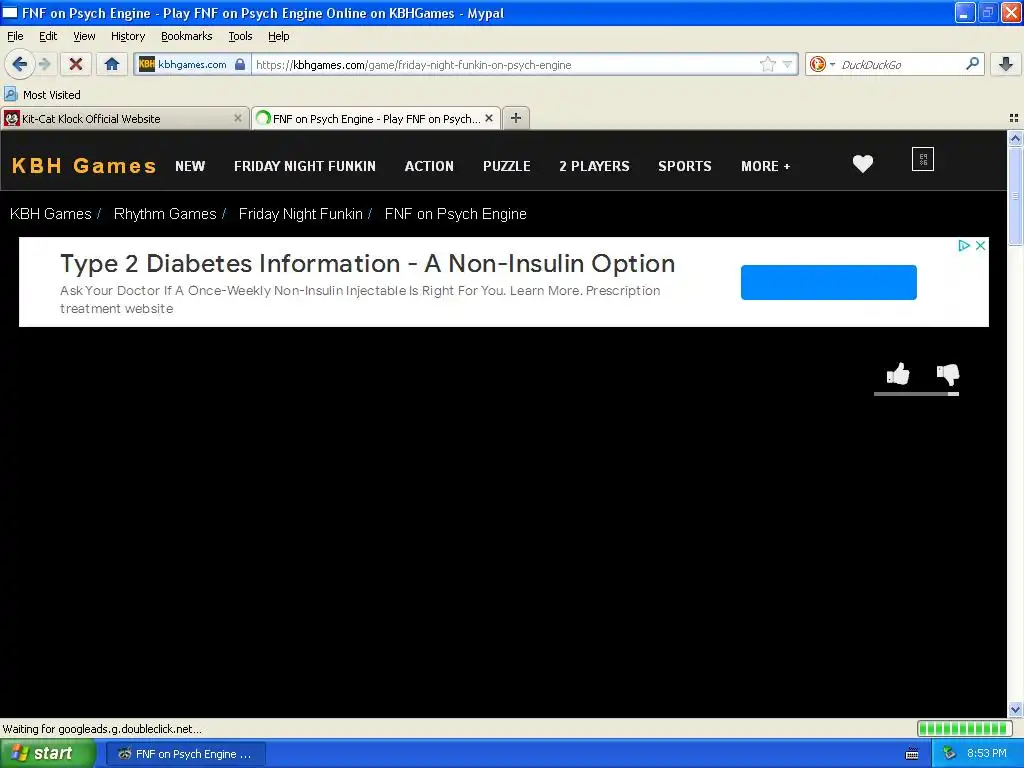Open the ACTION games category

pos(429,166)
